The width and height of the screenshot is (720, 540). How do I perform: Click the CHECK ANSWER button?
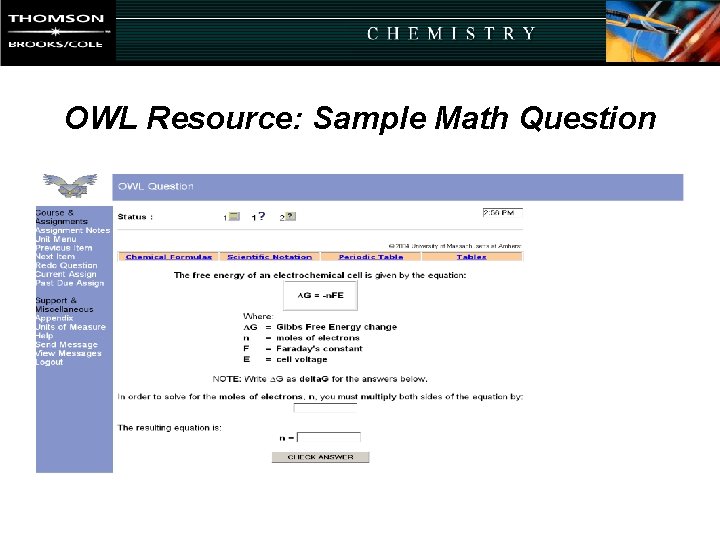pos(321,457)
